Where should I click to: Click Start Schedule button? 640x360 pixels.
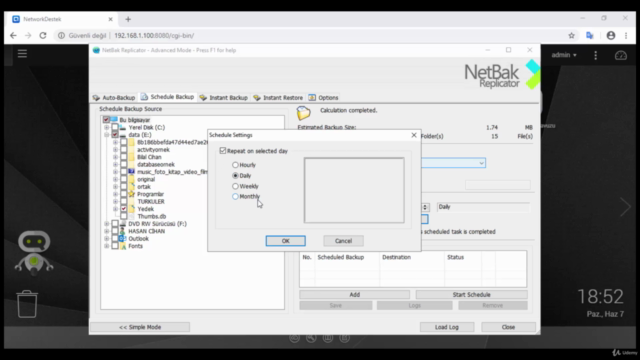point(471,295)
